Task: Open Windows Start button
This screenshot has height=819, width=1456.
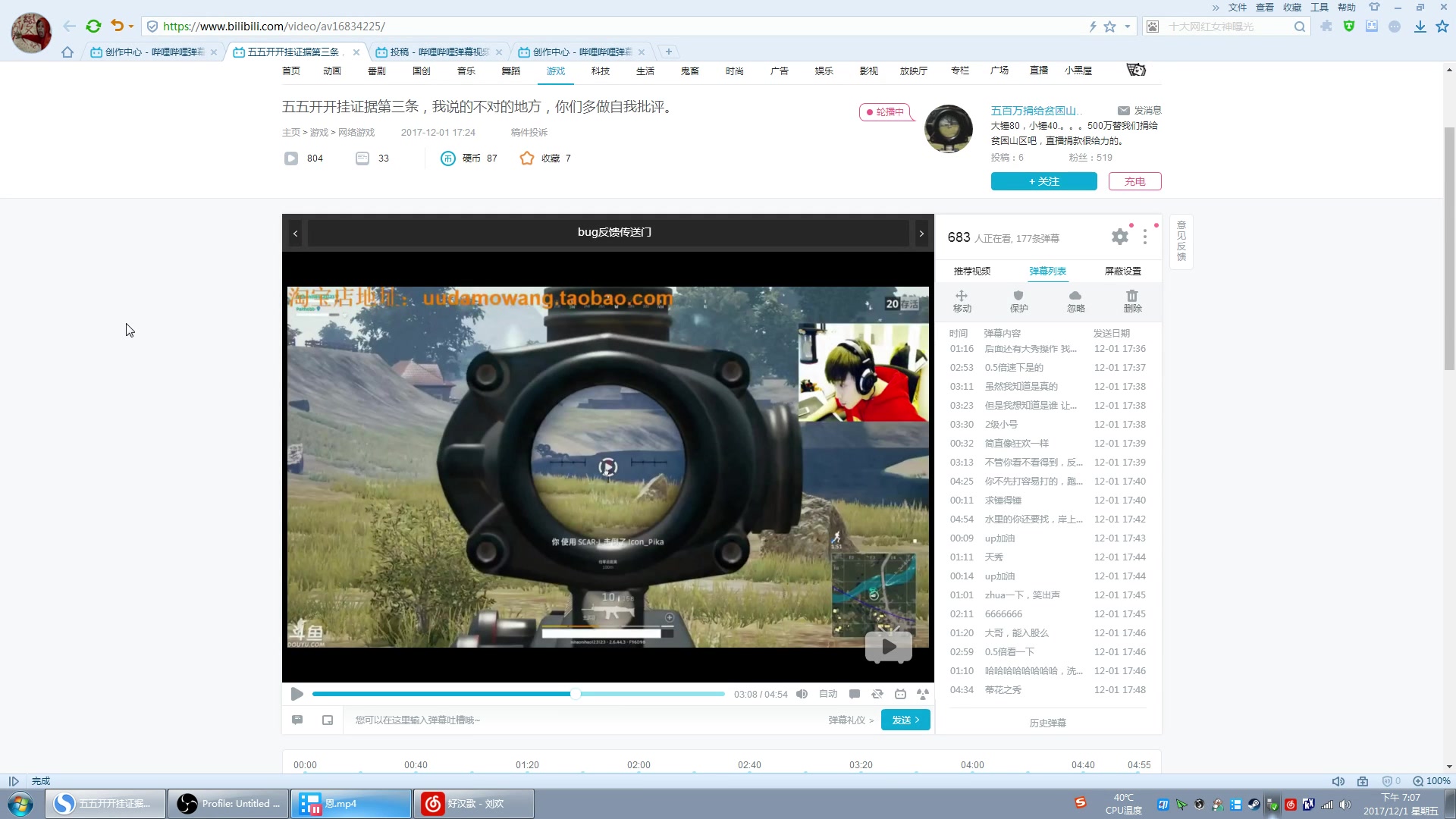Action: [x=20, y=804]
